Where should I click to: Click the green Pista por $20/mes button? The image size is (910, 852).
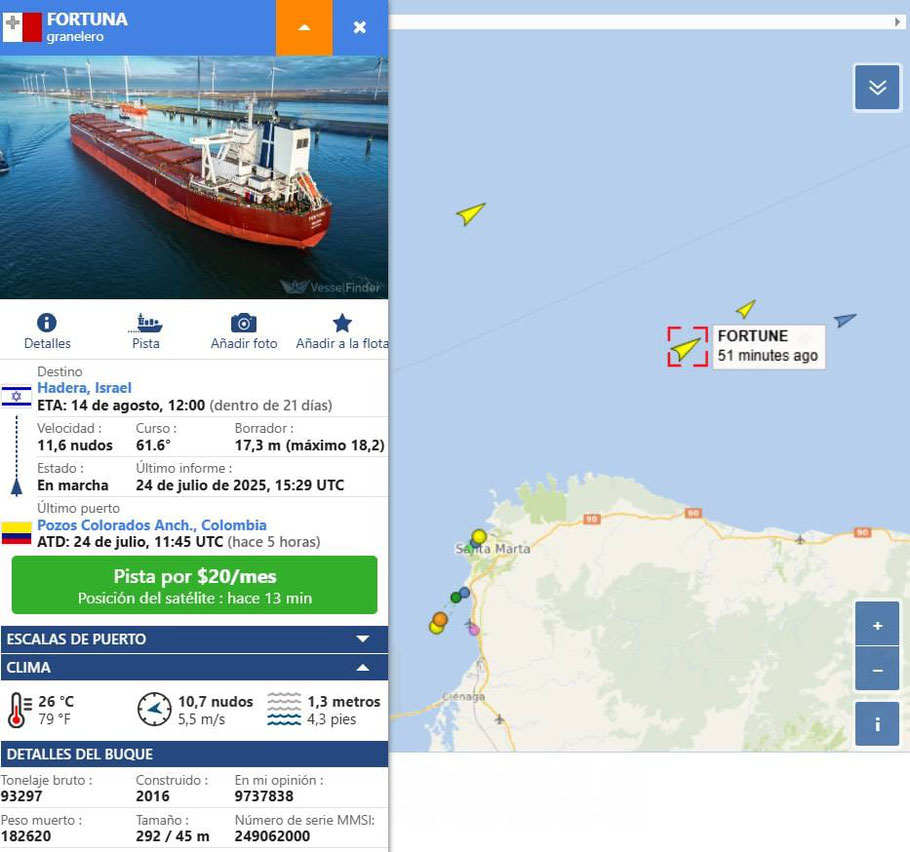click(x=194, y=585)
